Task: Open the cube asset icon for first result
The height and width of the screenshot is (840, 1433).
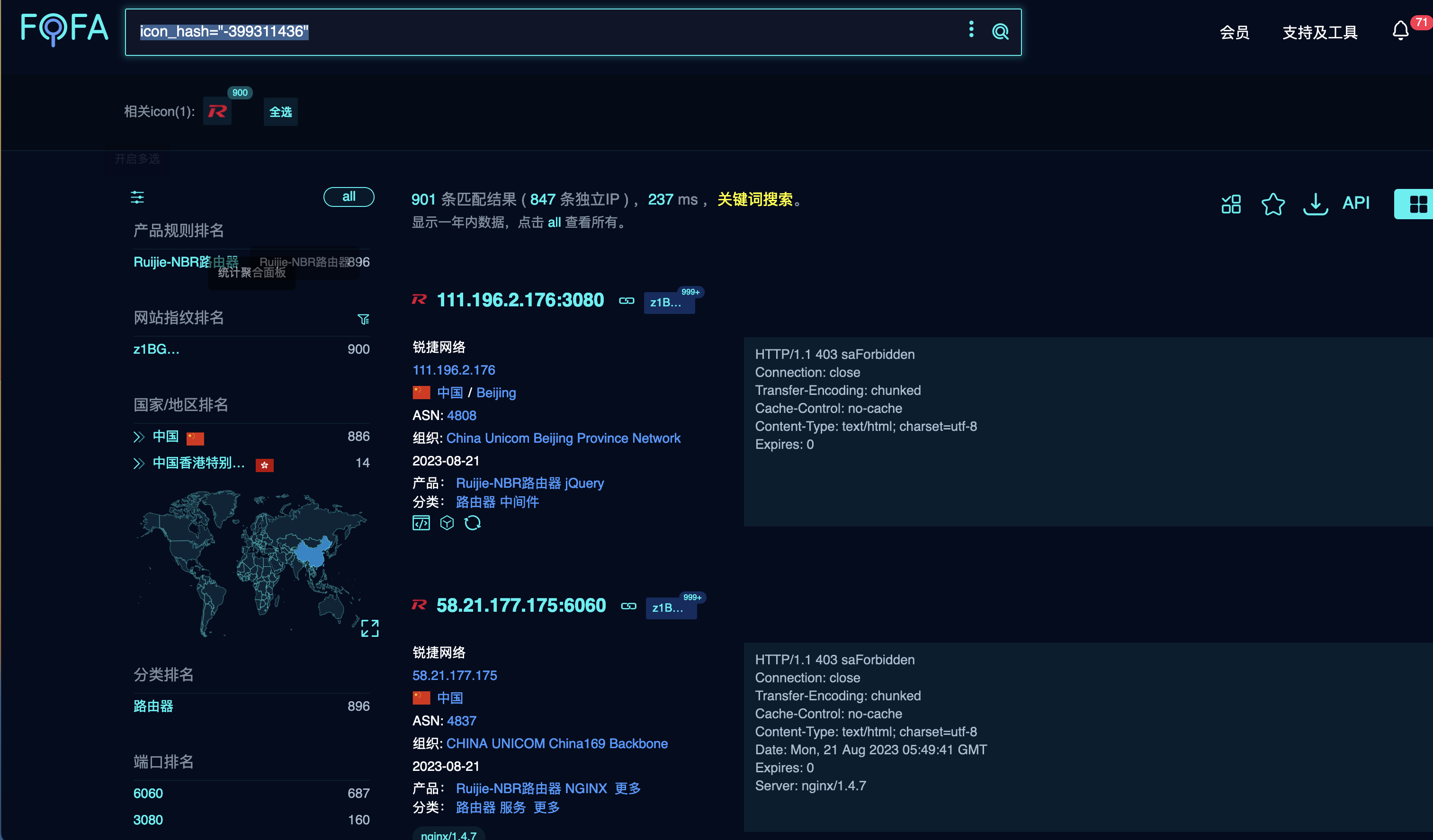Action: pyautogui.click(x=447, y=523)
